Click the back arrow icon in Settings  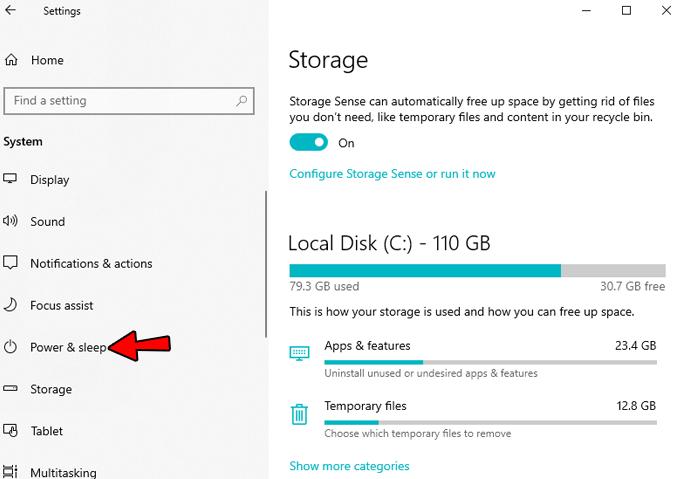11,10
